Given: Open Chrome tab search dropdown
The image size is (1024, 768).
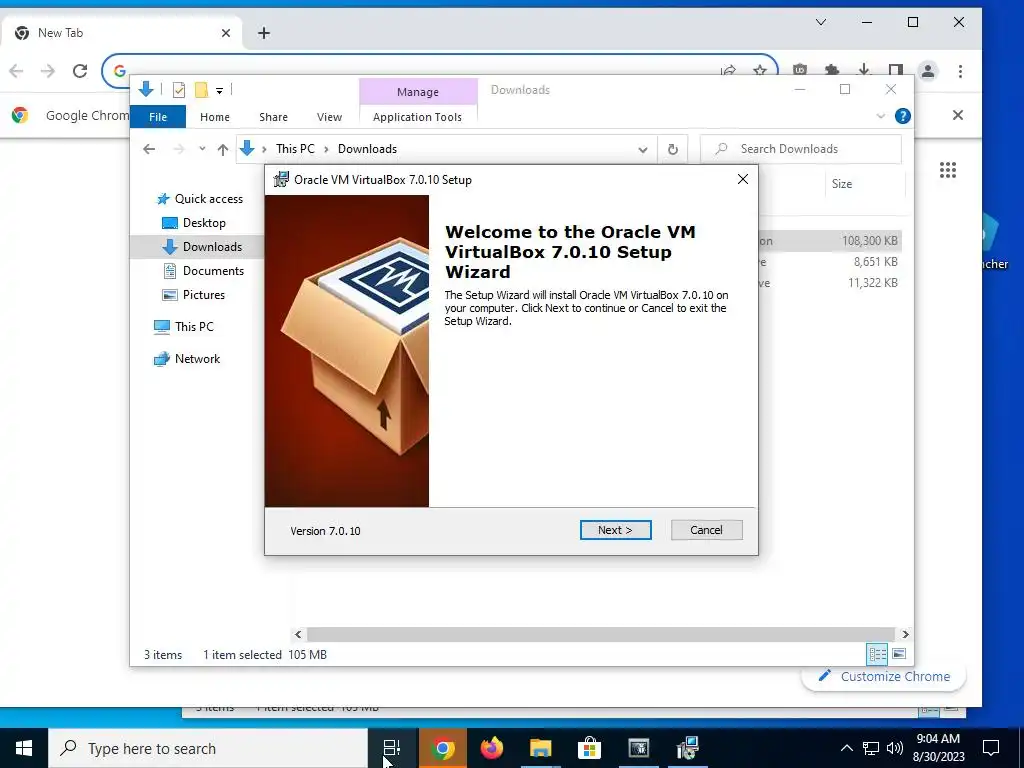Looking at the screenshot, I should click(x=821, y=22).
